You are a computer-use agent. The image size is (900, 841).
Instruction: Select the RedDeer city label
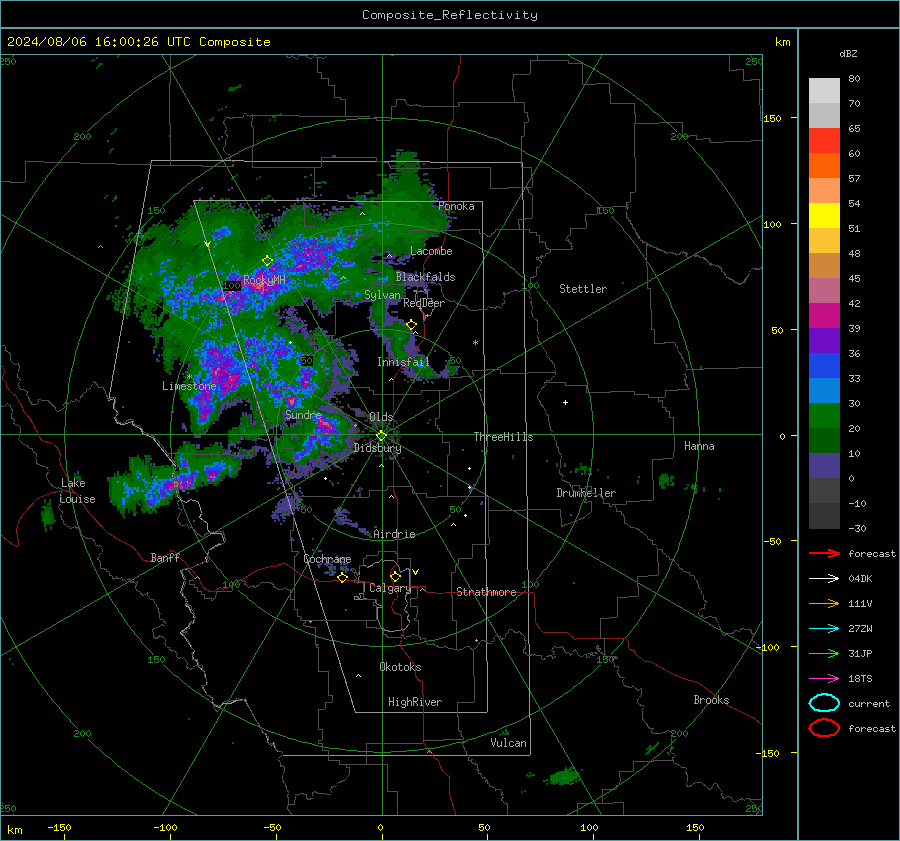[x=424, y=303]
